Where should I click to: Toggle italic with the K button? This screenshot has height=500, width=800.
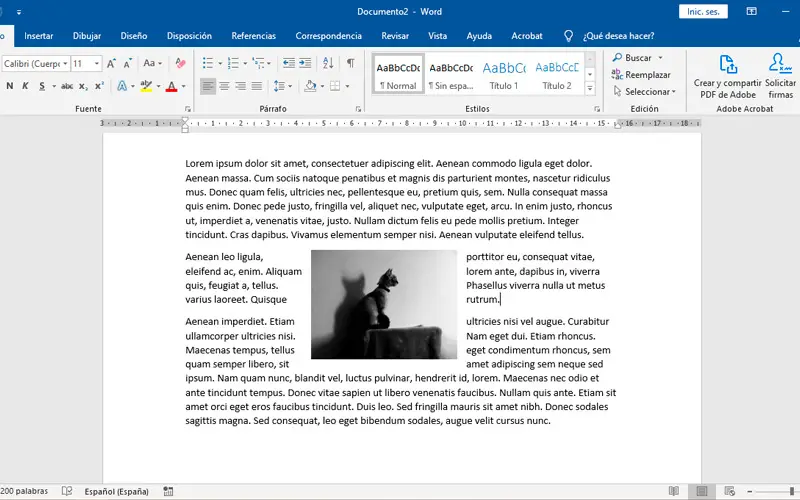(26, 86)
